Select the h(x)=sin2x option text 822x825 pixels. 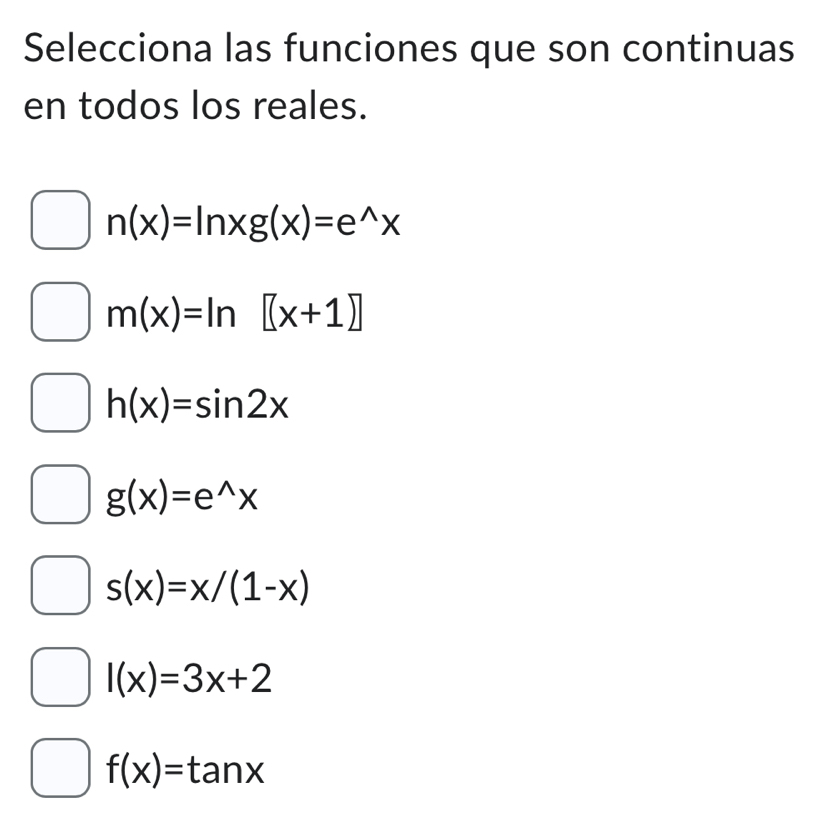tap(197, 404)
